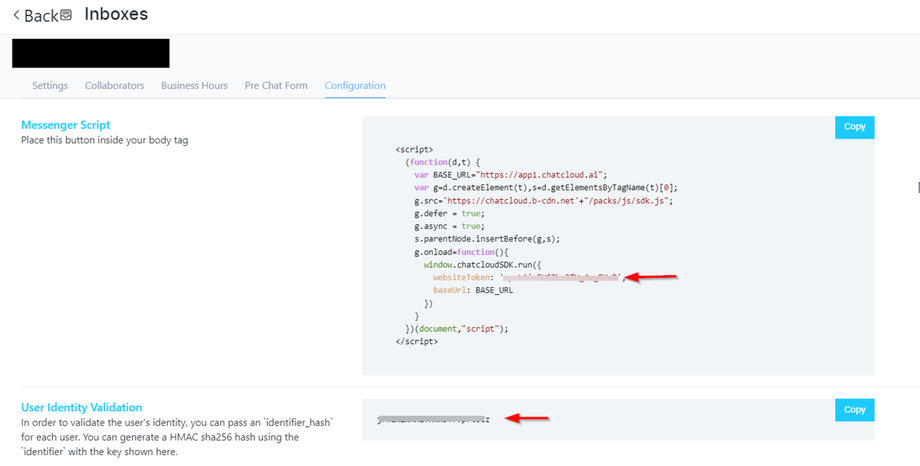Switch to the Collaborators tab
920x466 pixels.
coord(114,86)
